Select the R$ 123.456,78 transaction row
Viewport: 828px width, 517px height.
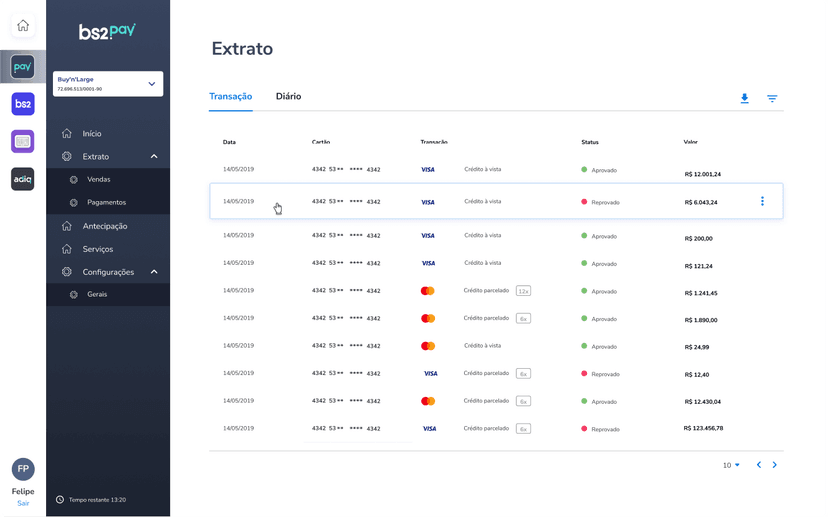click(x=496, y=429)
